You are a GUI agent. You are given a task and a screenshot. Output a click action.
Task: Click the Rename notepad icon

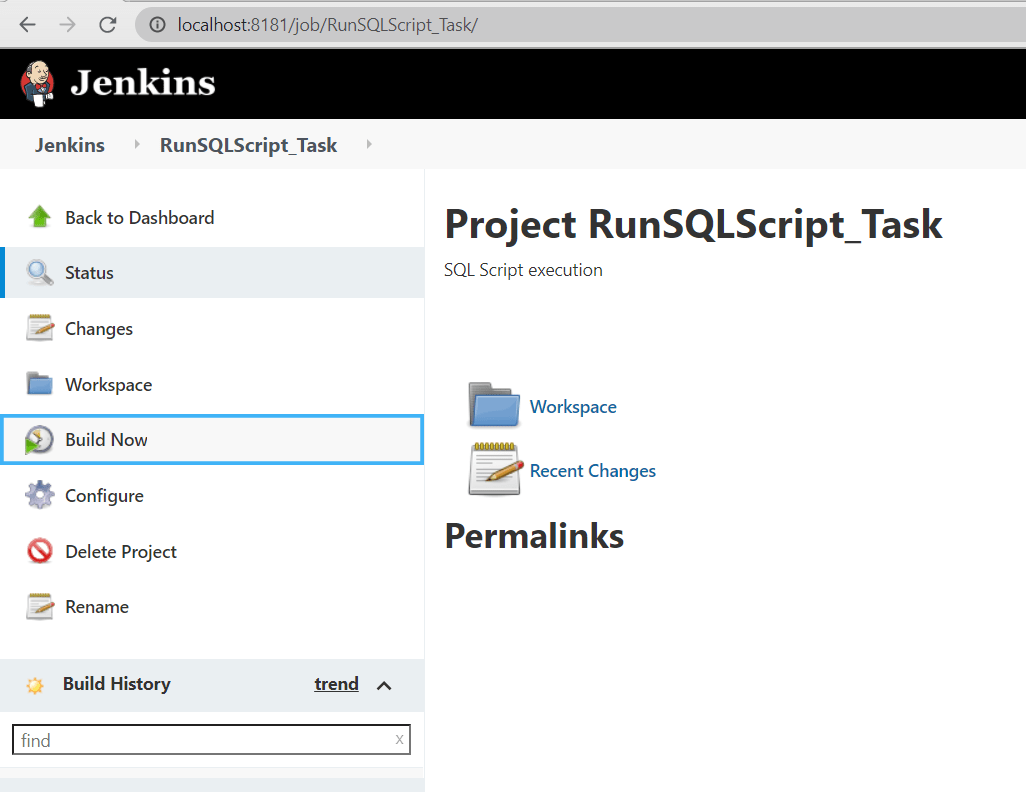pyautogui.click(x=40, y=607)
